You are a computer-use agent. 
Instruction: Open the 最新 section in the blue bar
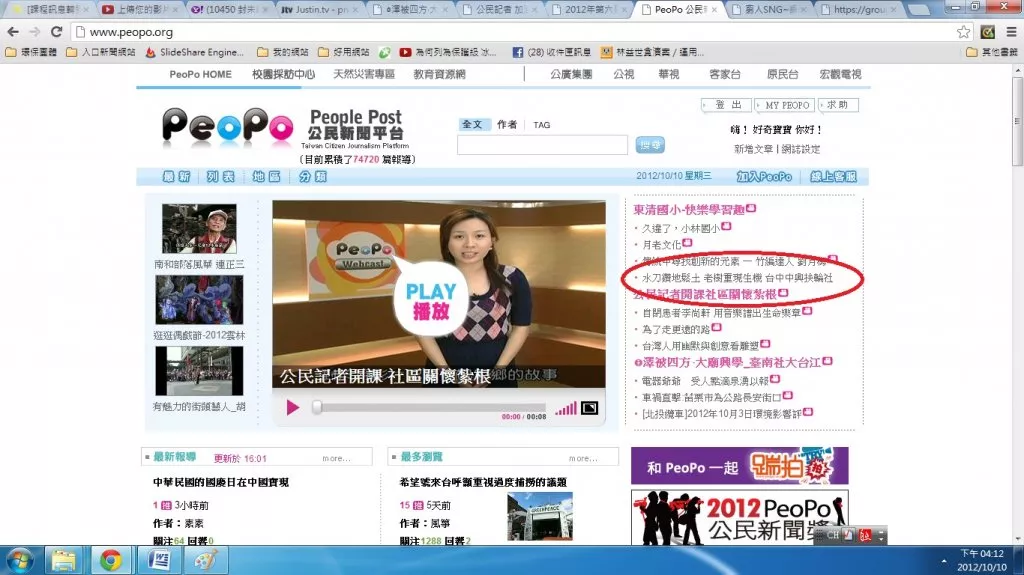point(176,176)
